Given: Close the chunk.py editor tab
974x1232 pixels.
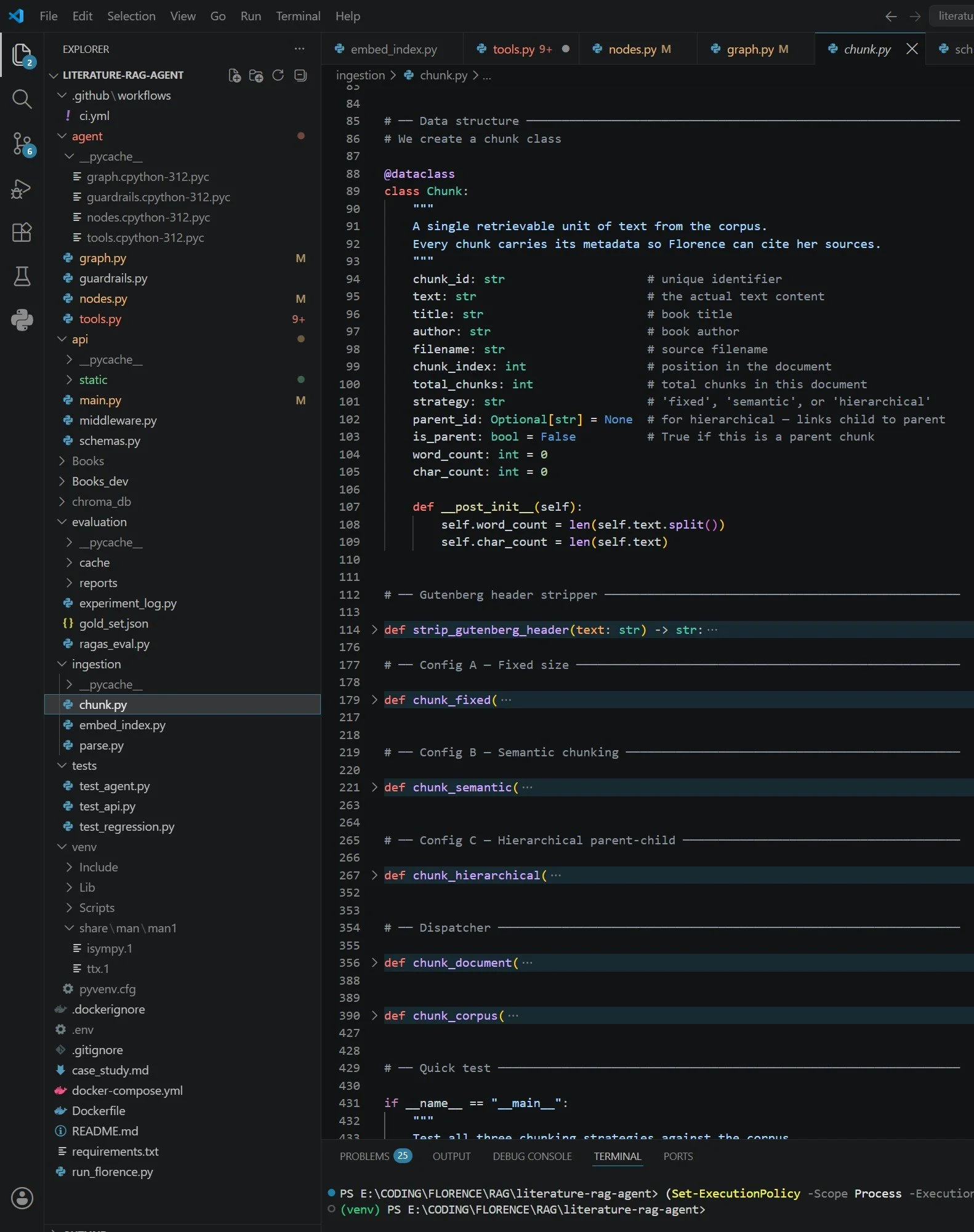Looking at the screenshot, I should pos(912,49).
